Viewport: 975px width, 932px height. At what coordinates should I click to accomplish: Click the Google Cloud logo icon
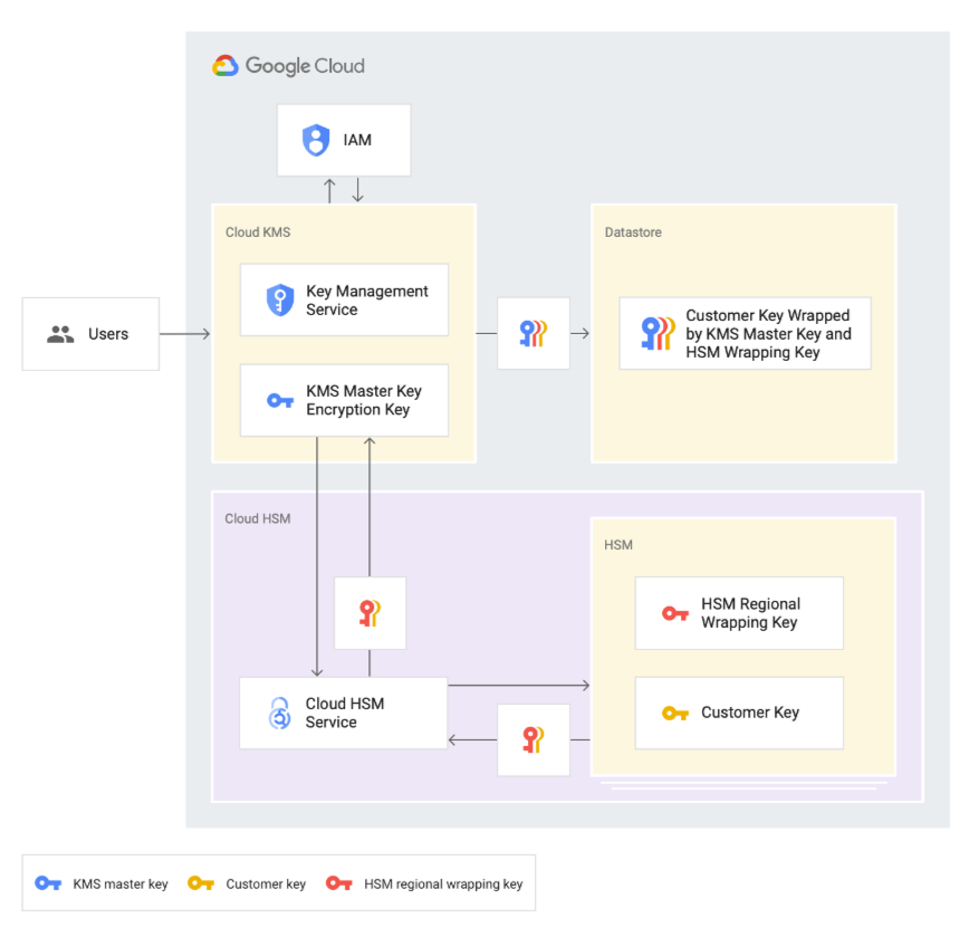[225, 65]
